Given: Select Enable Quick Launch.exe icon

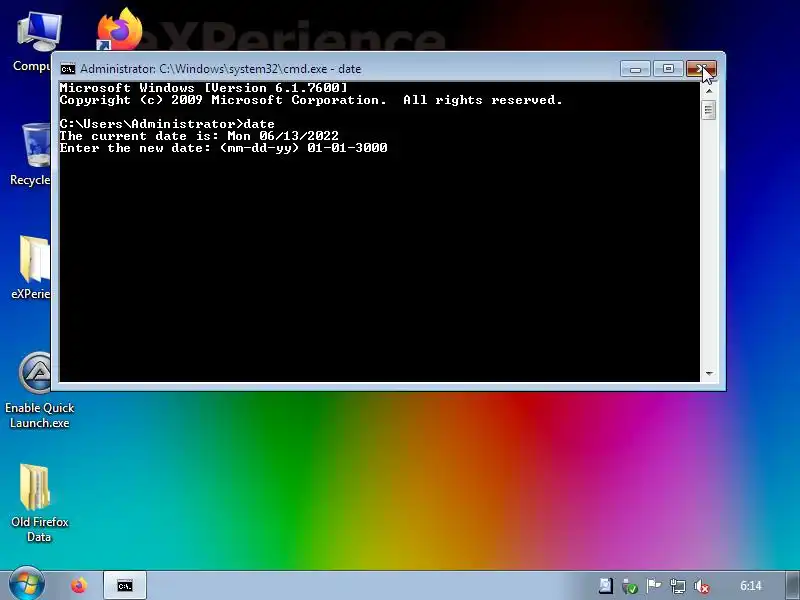Looking at the screenshot, I should (39, 390).
